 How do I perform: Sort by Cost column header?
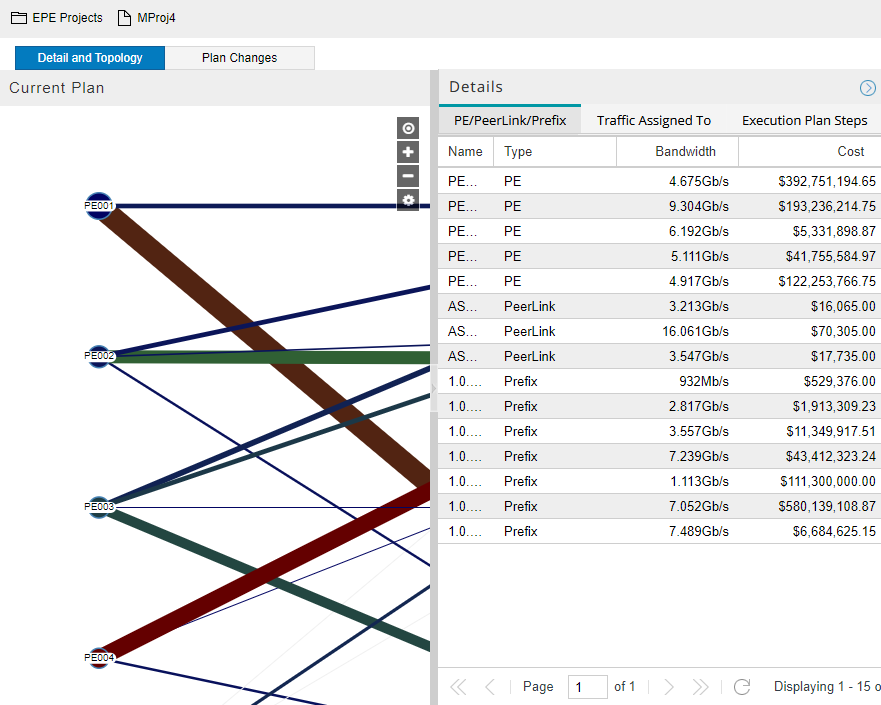810,152
